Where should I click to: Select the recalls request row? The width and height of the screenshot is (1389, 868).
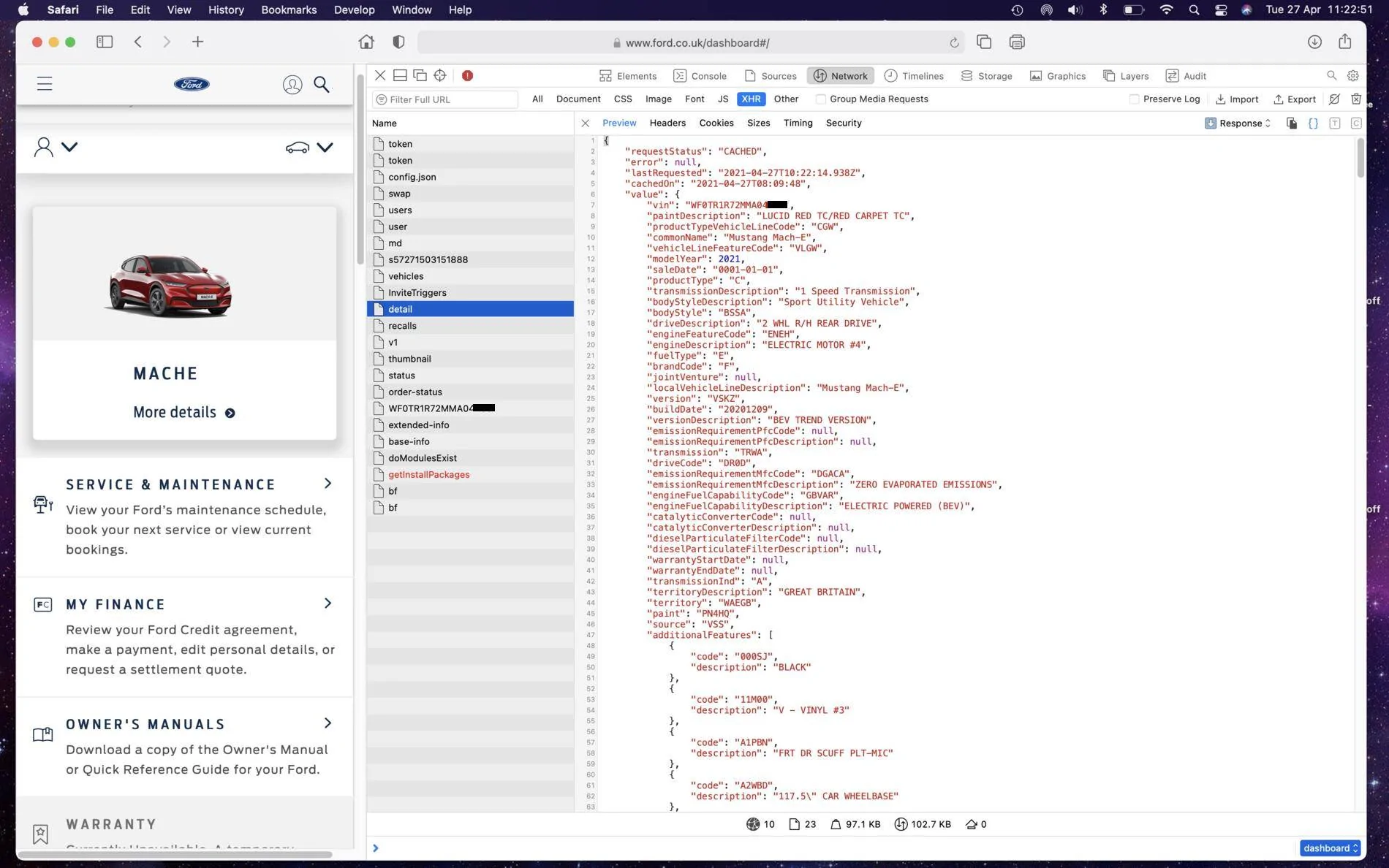[x=471, y=326]
